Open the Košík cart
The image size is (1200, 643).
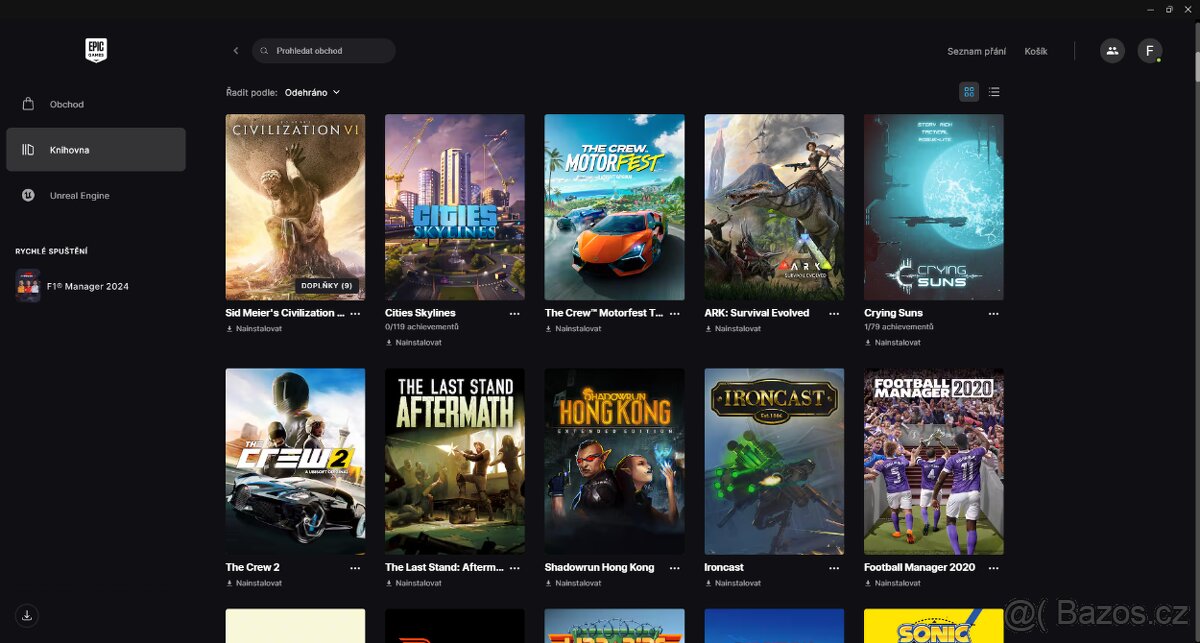point(1037,50)
